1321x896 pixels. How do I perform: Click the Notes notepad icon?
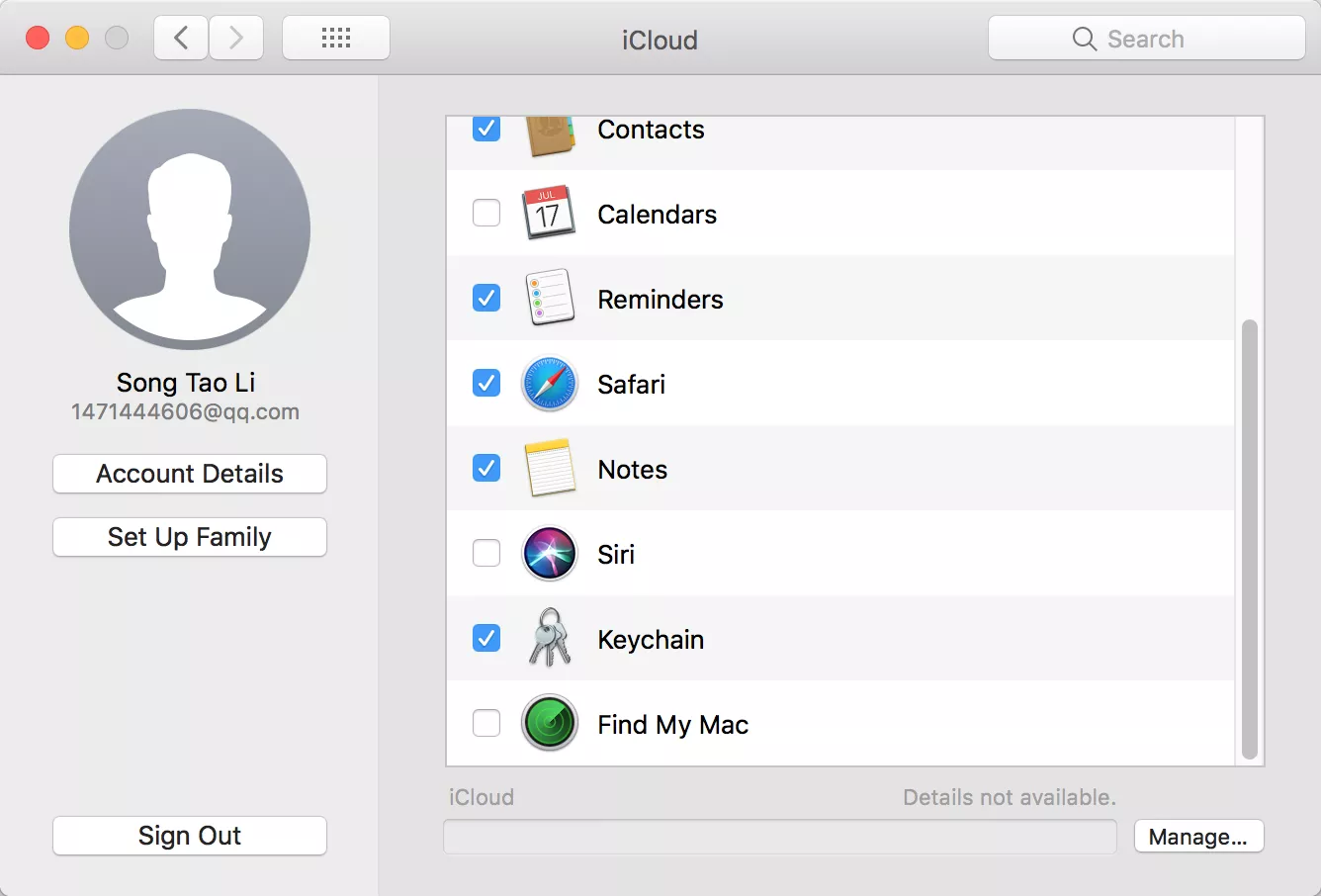click(550, 468)
